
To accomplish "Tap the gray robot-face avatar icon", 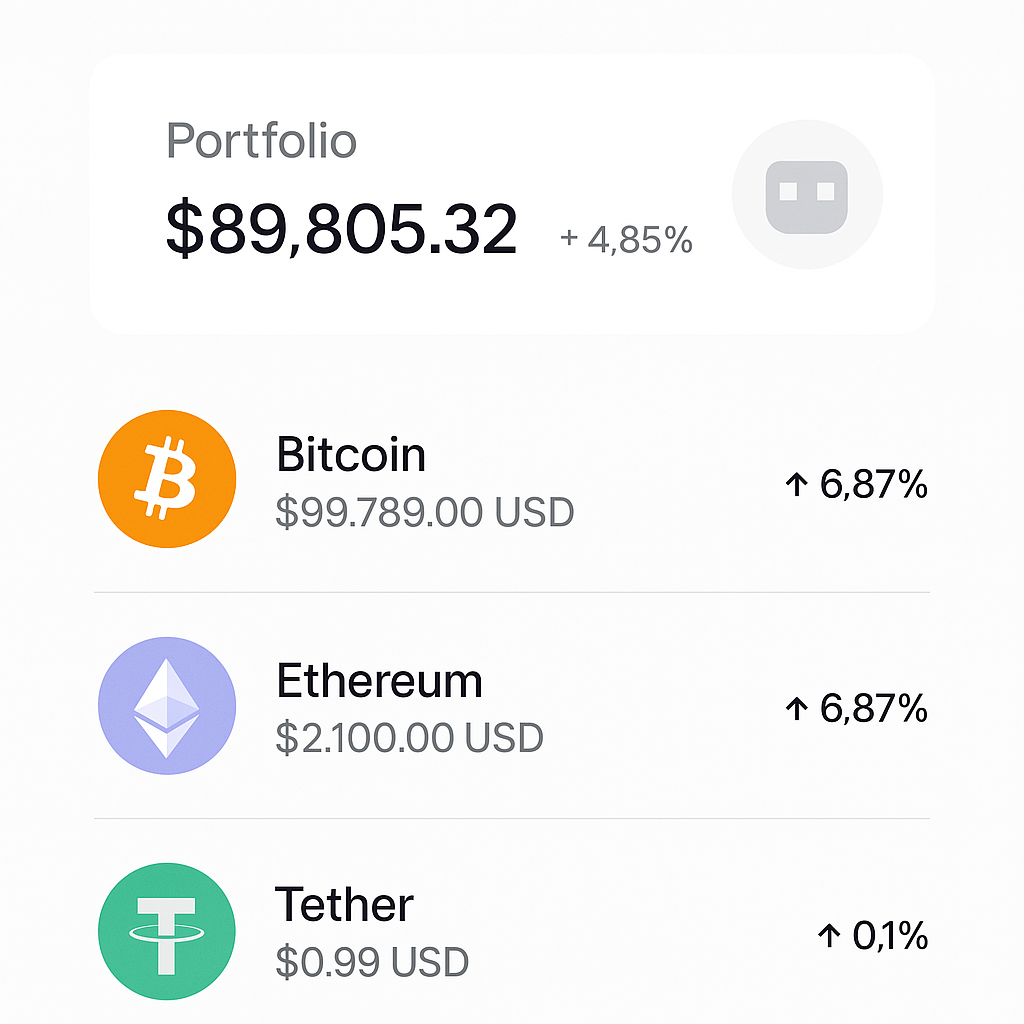I will 807,195.
